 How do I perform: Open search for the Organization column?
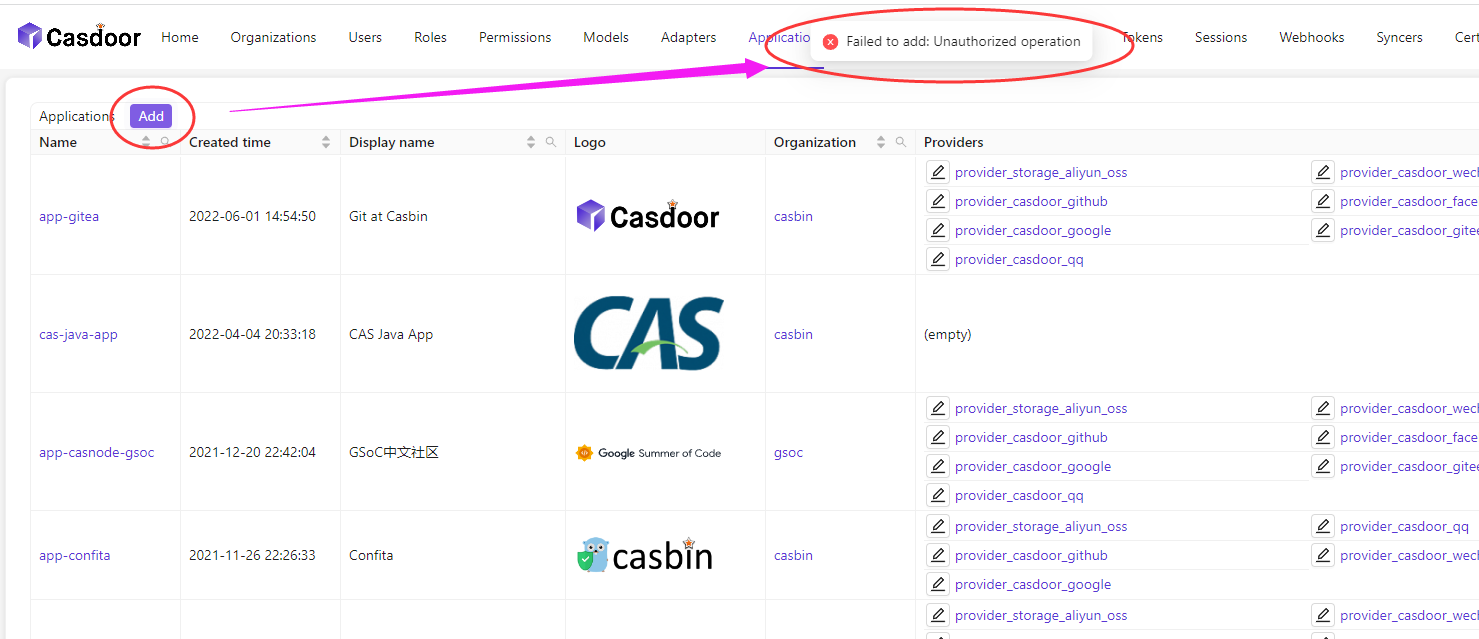point(898,141)
